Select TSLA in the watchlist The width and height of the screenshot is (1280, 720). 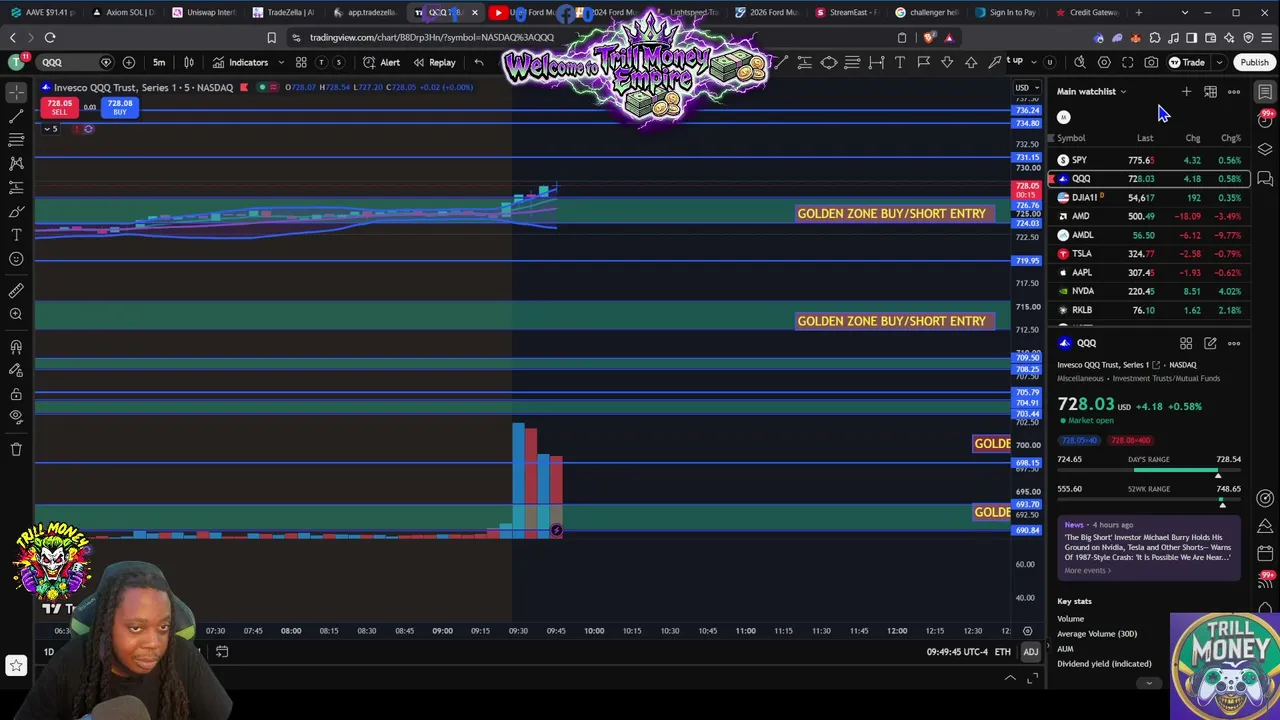click(1149, 254)
